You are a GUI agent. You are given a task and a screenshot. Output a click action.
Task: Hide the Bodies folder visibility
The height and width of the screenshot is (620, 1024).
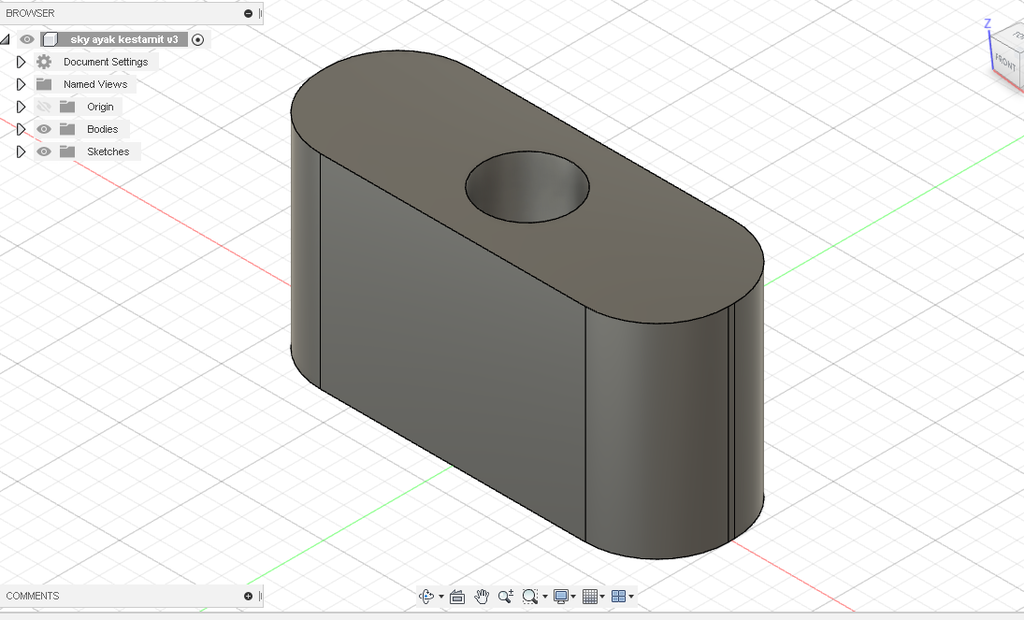point(44,129)
